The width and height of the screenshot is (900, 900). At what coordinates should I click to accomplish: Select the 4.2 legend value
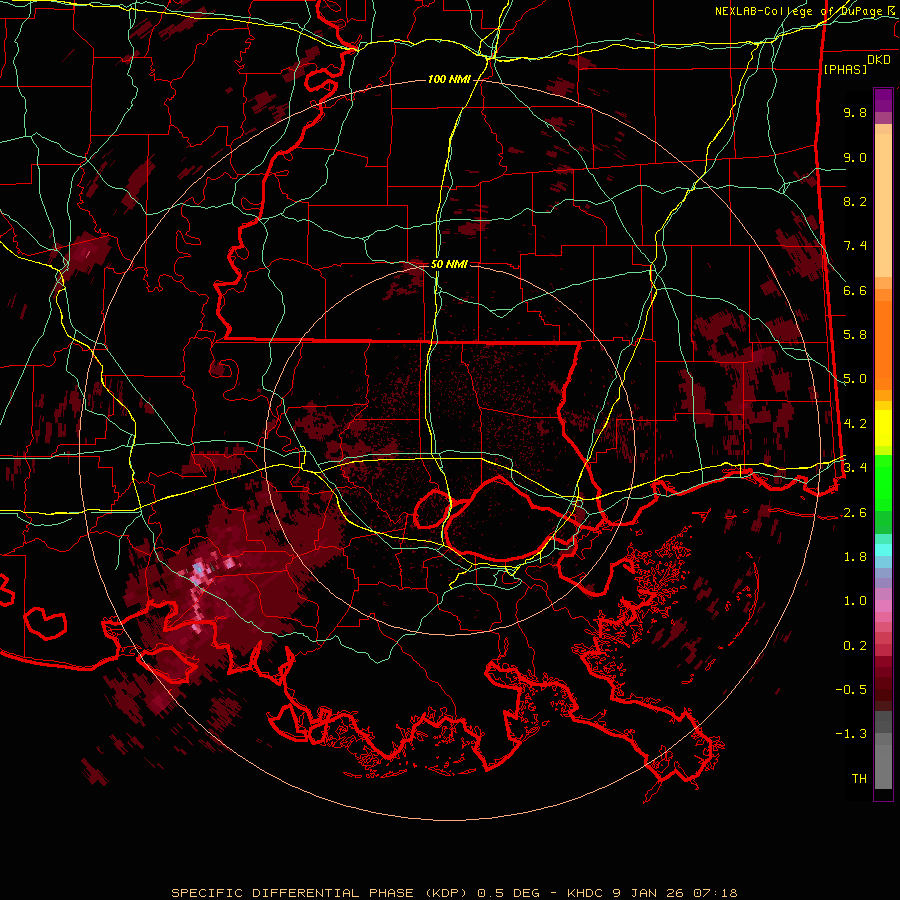(x=855, y=424)
